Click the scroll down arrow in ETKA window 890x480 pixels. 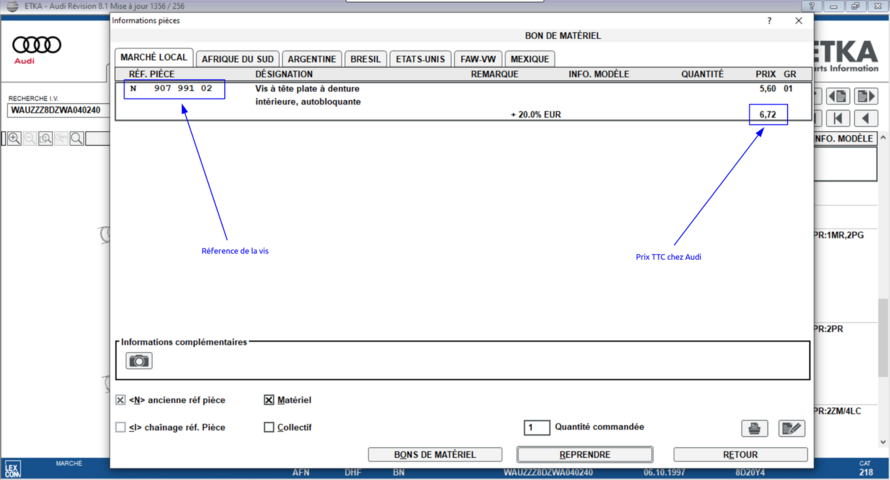click(883, 442)
